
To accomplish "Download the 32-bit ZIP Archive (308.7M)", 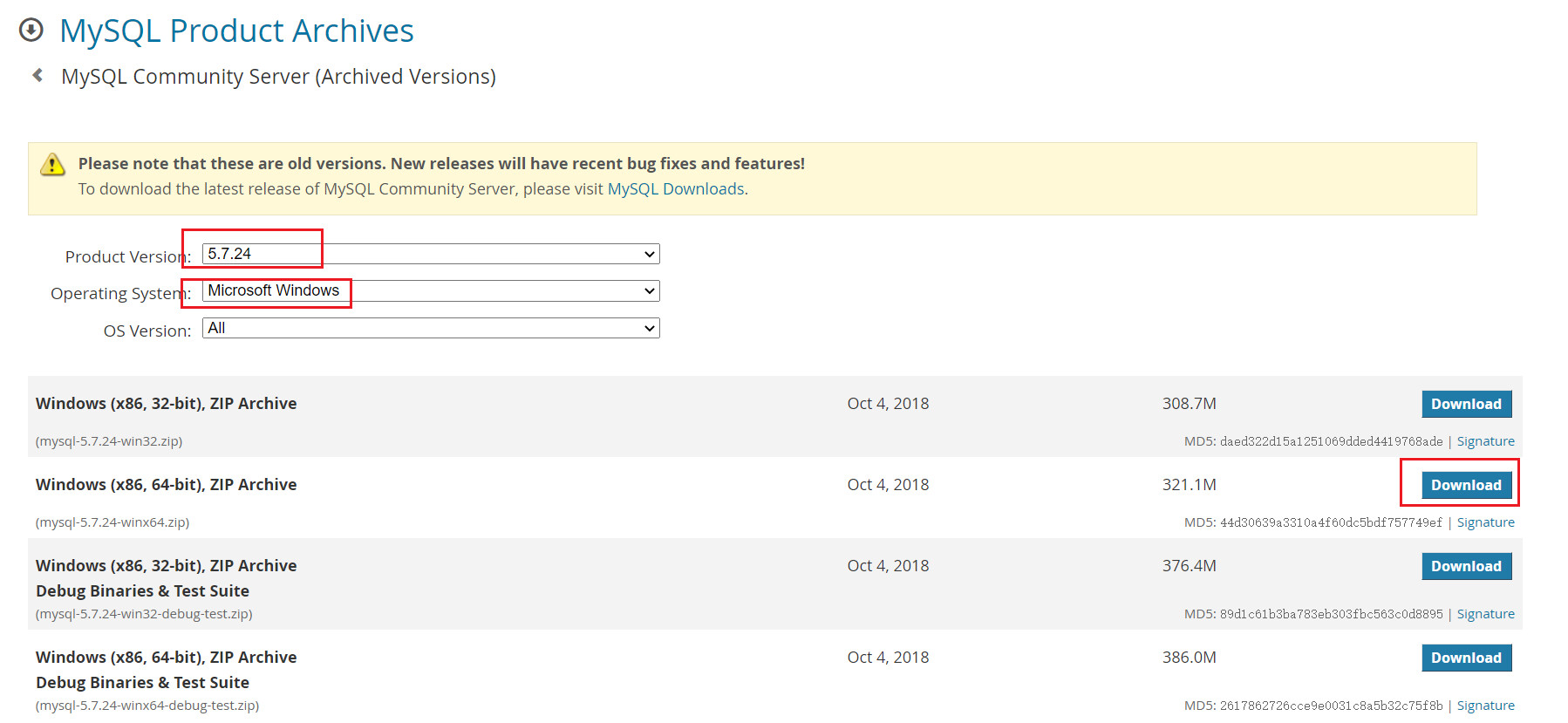I will click(x=1465, y=404).
